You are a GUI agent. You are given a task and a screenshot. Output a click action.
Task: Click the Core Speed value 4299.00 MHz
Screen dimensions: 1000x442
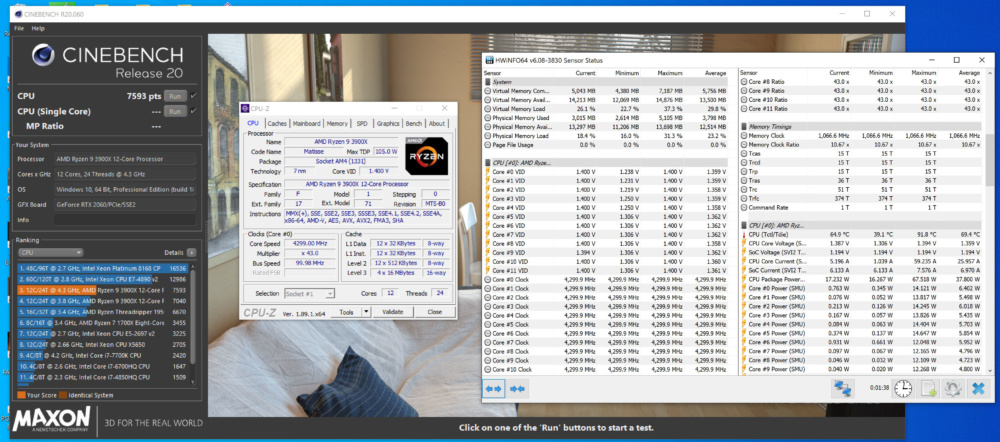pos(309,244)
